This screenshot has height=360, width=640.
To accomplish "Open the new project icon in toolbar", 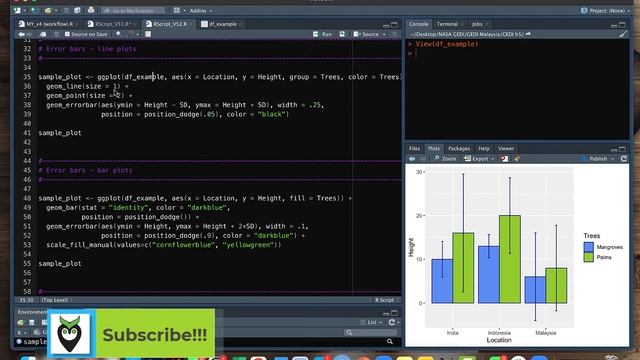I will click(35, 11).
